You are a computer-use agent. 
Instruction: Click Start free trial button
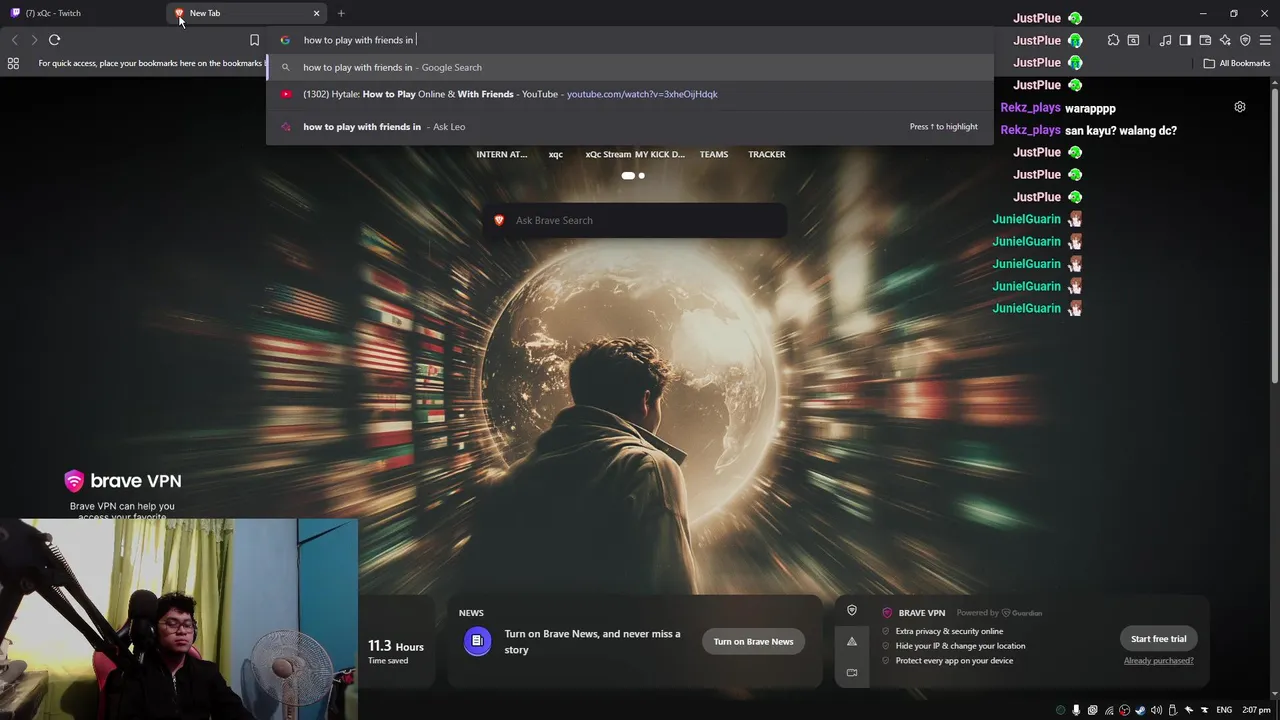(x=1159, y=639)
